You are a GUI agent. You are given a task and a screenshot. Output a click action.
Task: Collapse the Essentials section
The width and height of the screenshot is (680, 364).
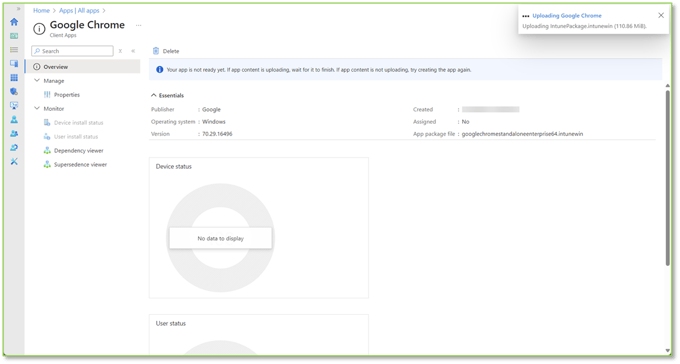154,95
